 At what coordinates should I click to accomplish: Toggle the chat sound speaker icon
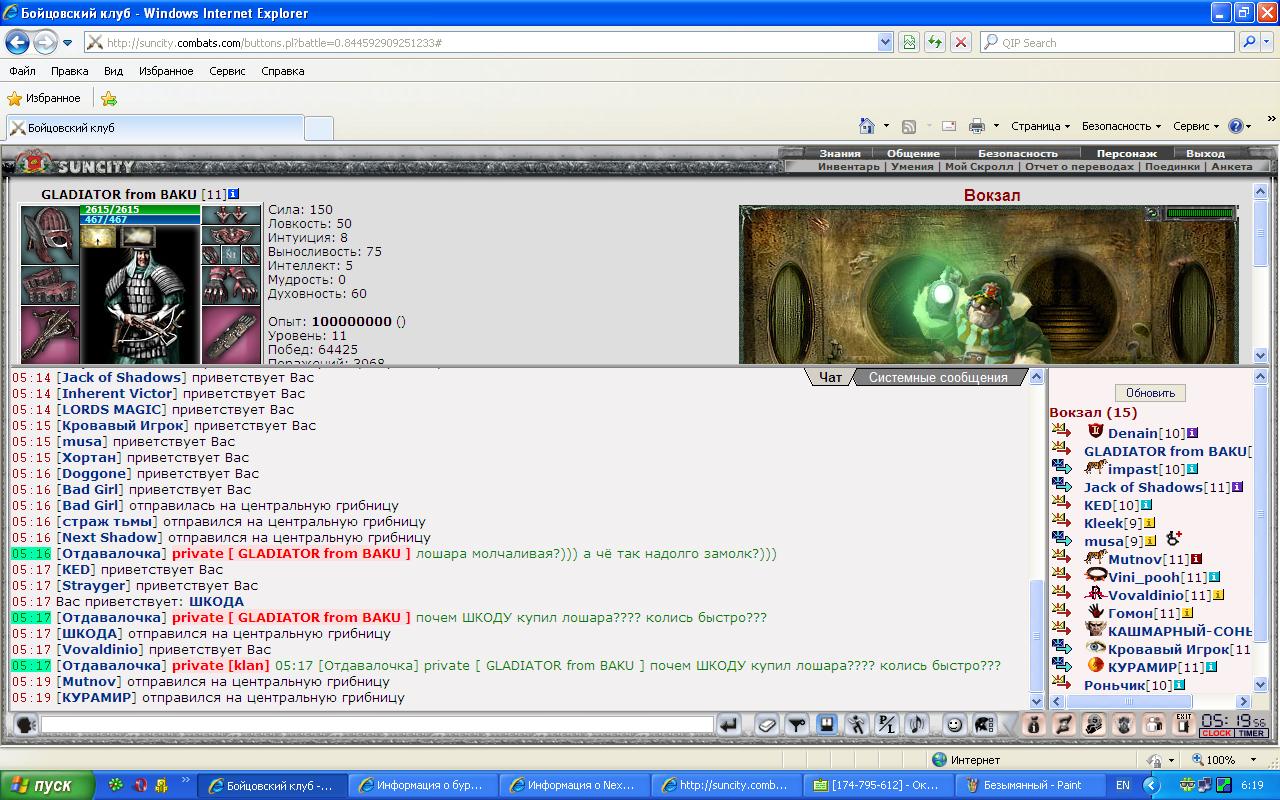[x=917, y=724]
